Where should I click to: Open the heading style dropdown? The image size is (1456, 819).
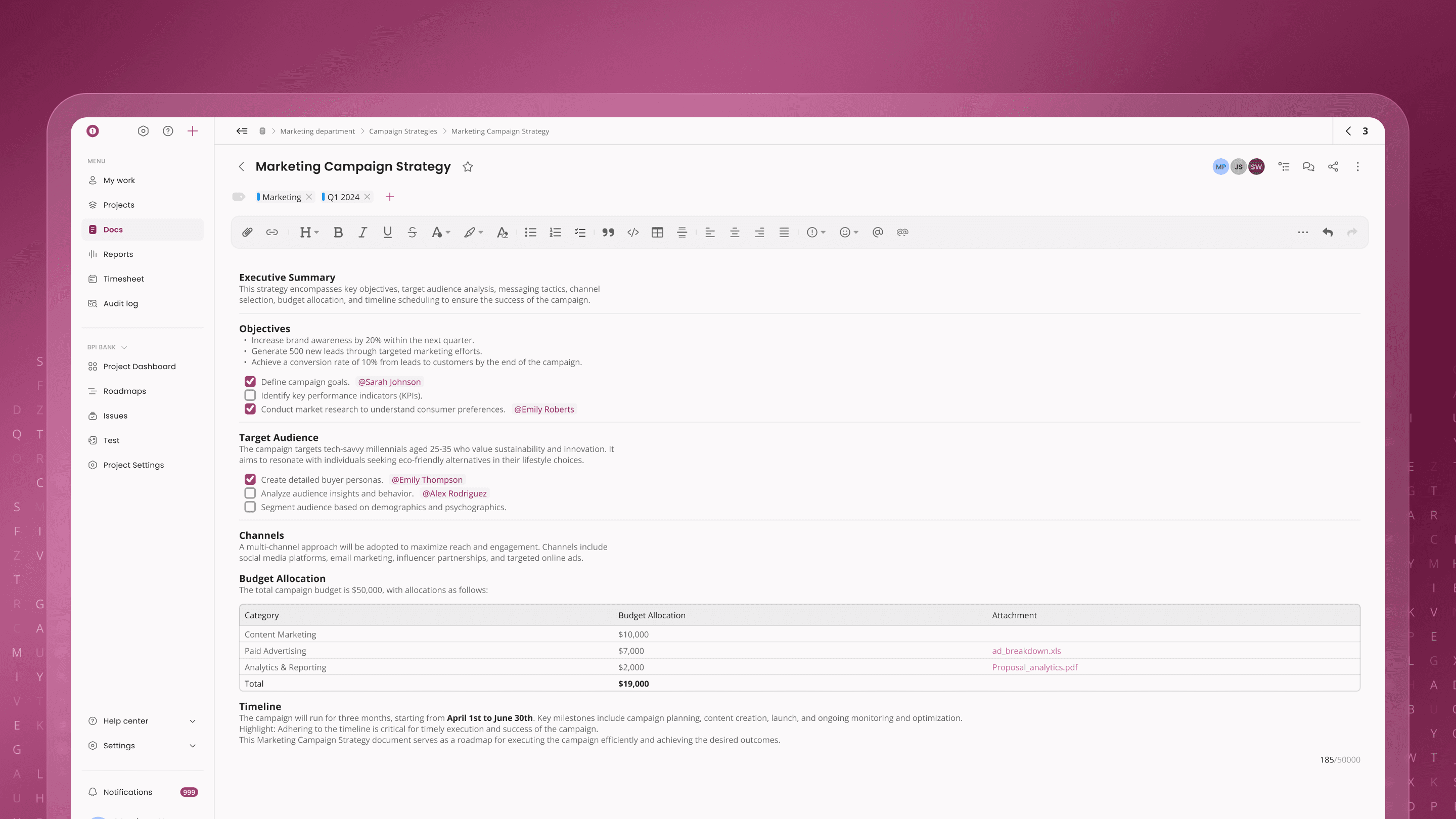coord(309,233)
